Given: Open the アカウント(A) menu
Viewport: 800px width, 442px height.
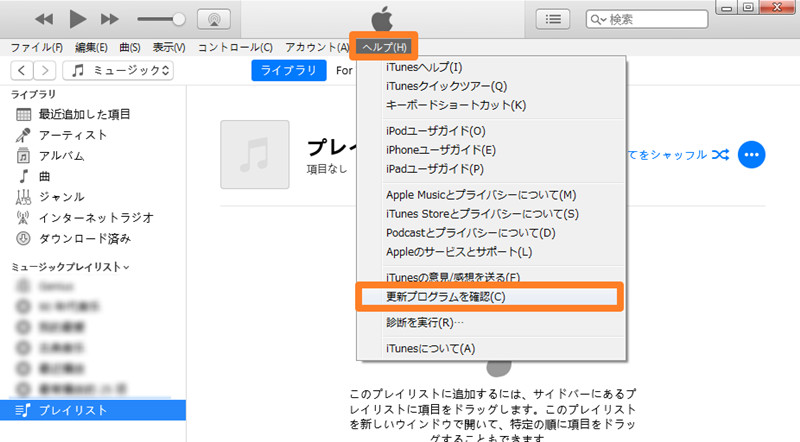Looking at the screenshot, I should [317, 47].
